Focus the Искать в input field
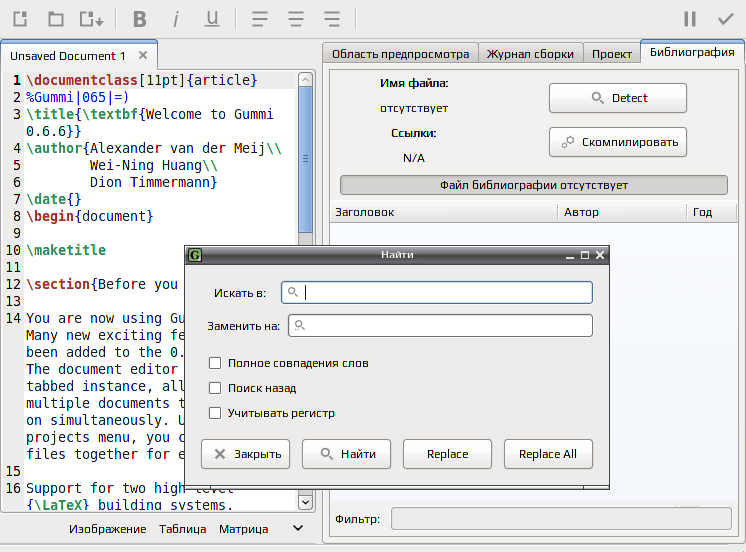Screen dimensions: 746x552 pyautogui.click(x=437, y=292)
